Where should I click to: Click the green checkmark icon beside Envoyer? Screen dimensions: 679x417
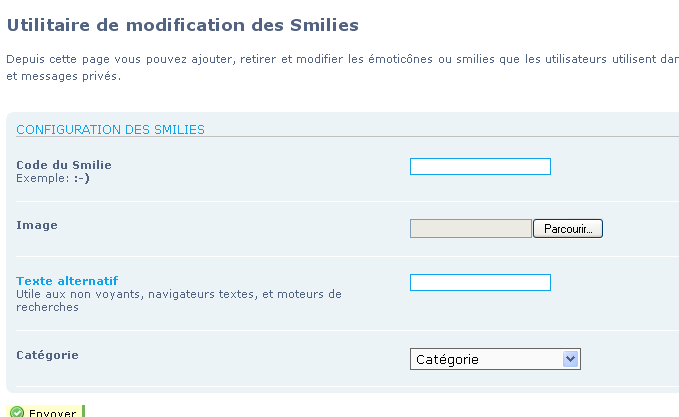click(17, 412)
